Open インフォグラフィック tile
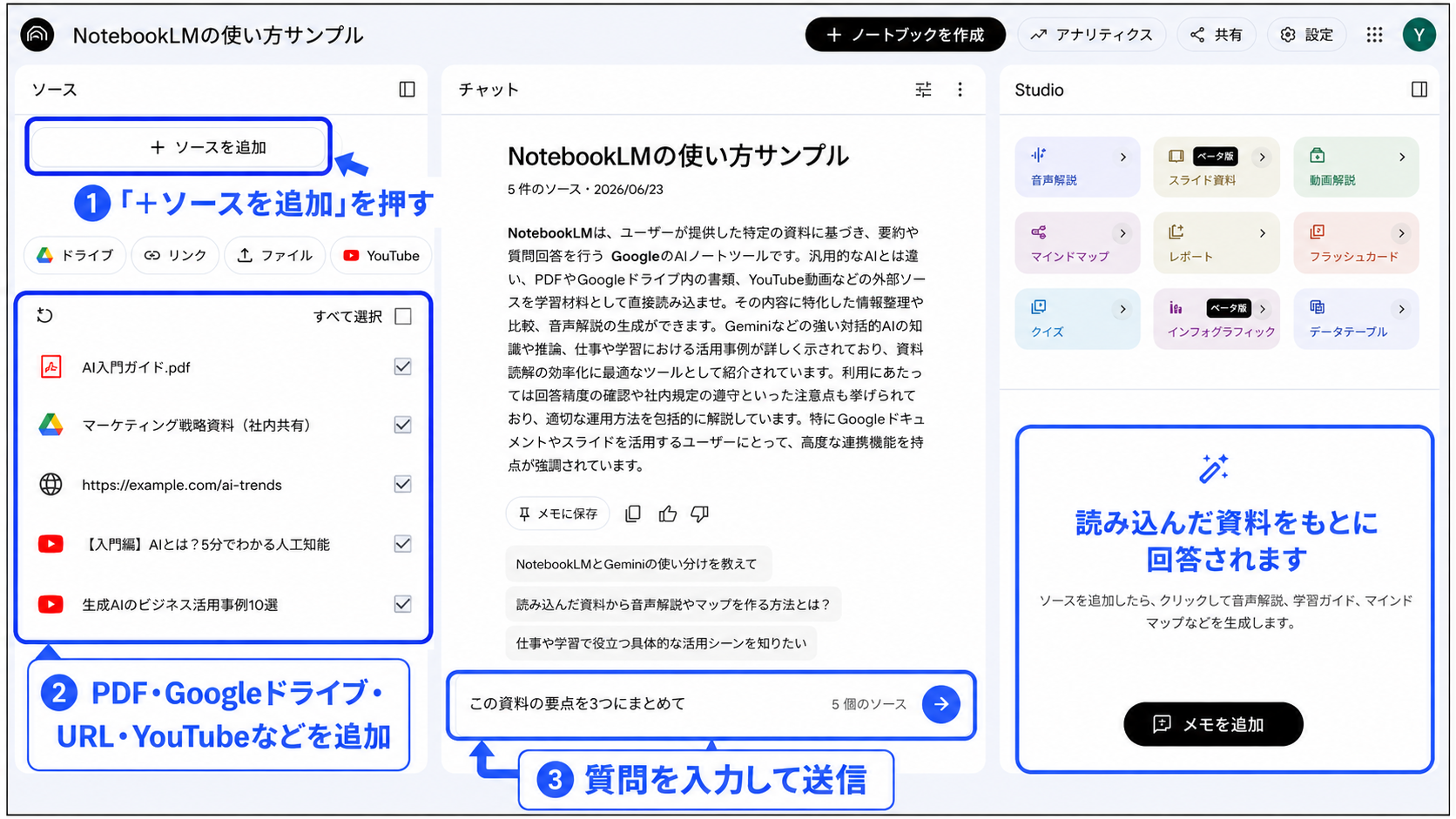 [1217, 319]
